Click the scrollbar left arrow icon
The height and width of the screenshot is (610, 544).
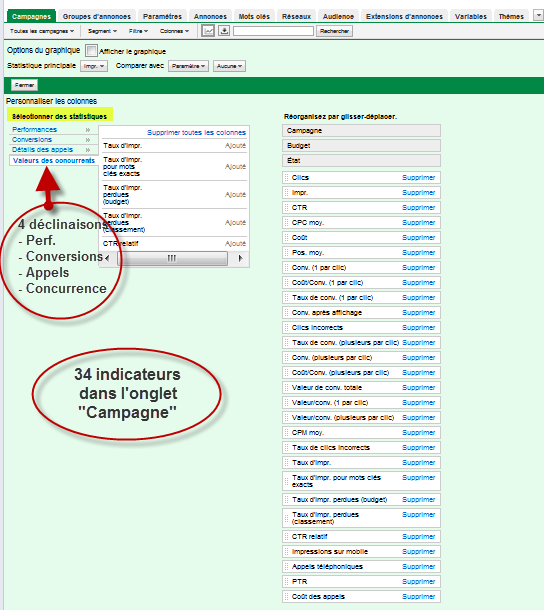[107, 258]
